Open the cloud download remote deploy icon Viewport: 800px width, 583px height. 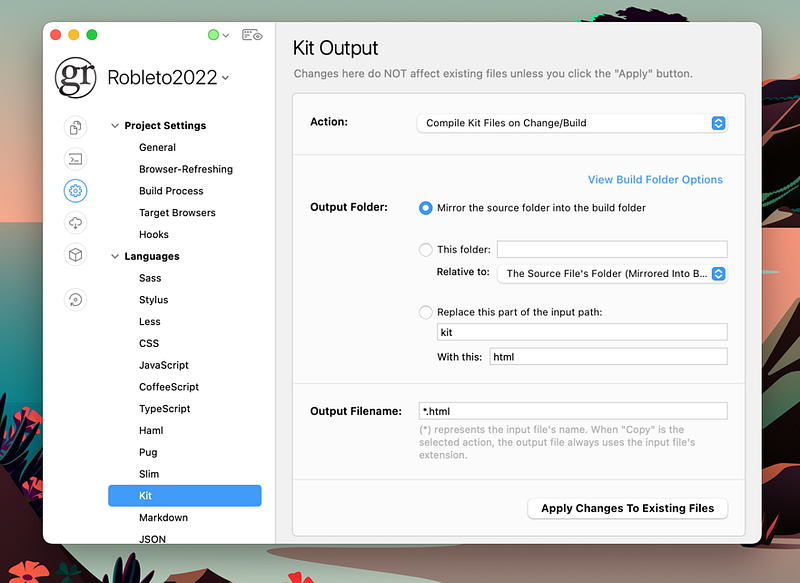point(76,223)
